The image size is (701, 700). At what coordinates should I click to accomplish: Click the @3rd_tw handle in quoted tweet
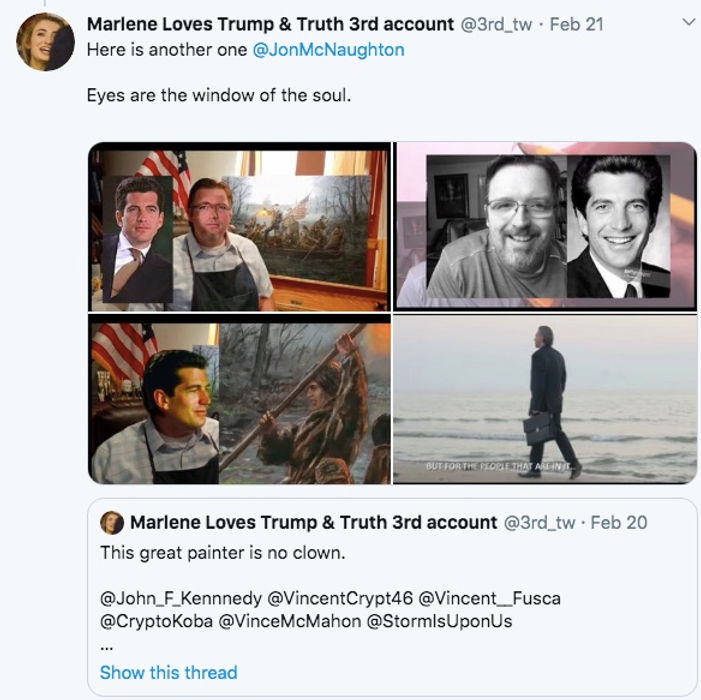[540, 523]
